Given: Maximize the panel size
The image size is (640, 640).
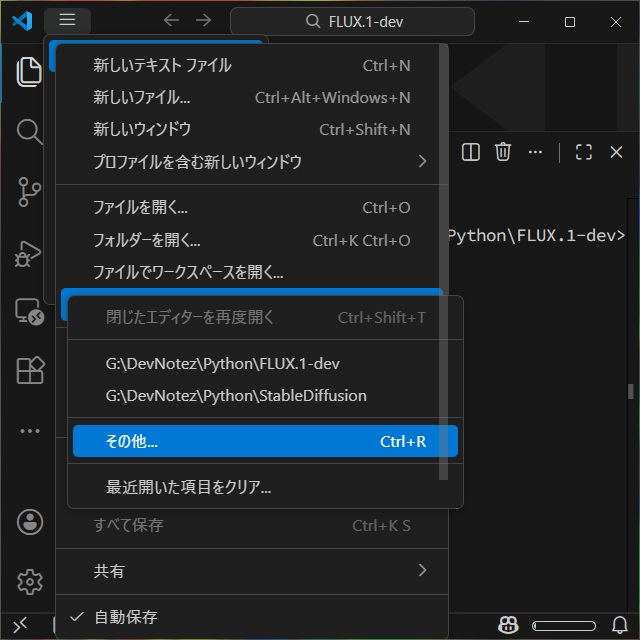Looking at the screenshot, I should (584, 152).
